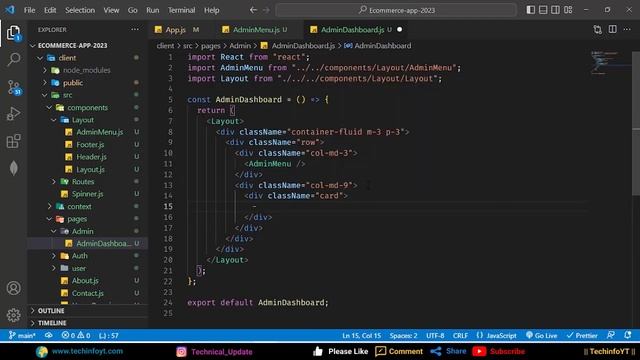Expand the TIMELINE section
The image size is (640, 360).
coord(88,323)
